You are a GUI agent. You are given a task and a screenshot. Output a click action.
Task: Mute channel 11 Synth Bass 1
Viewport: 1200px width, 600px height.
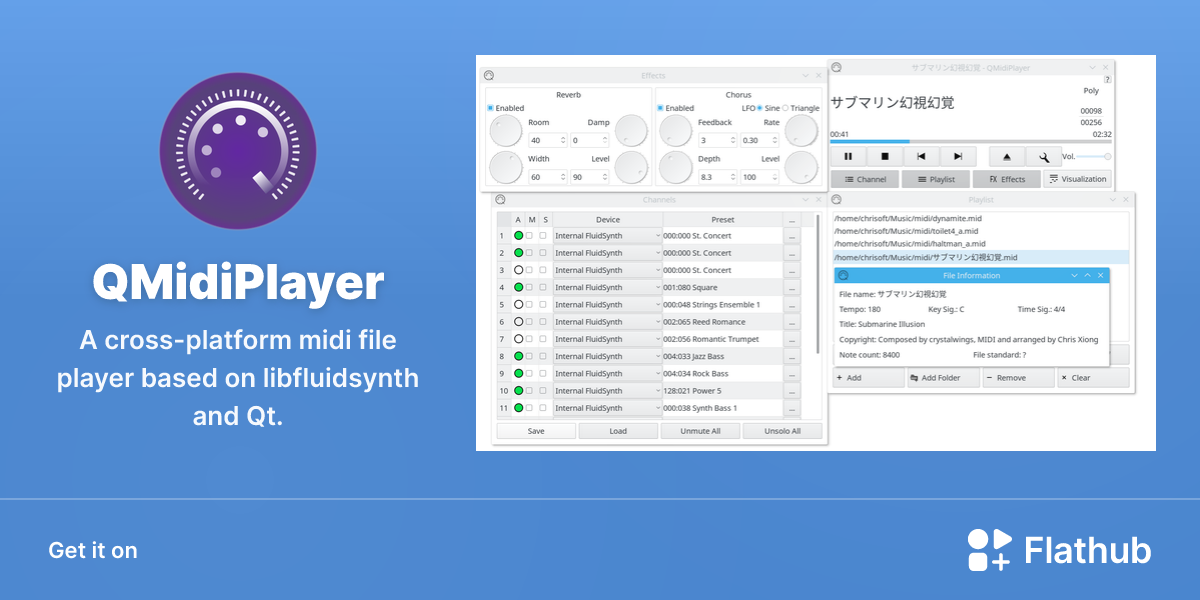pos(531,408)
